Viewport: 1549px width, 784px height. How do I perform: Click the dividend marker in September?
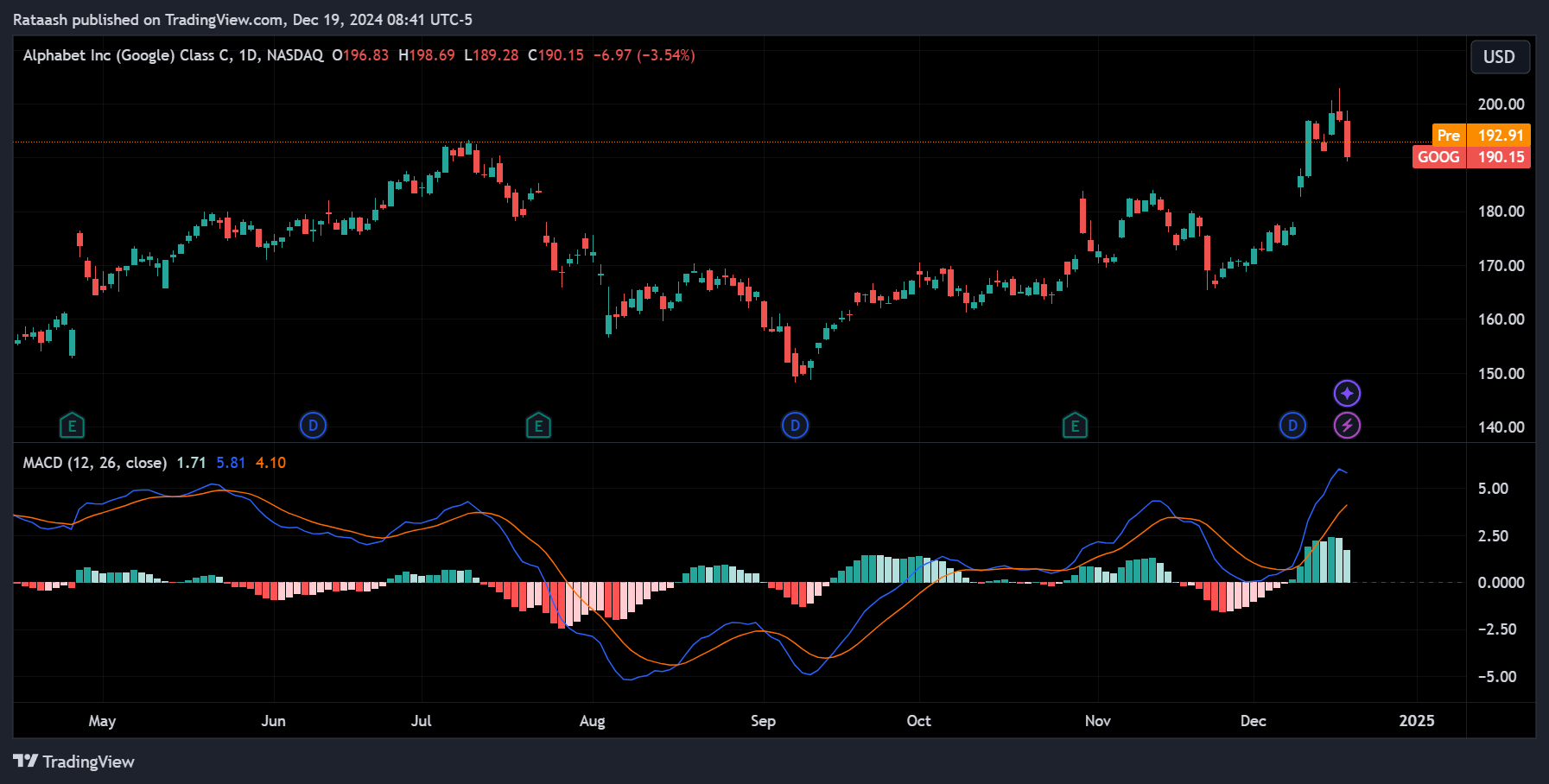tap(795, 425)
